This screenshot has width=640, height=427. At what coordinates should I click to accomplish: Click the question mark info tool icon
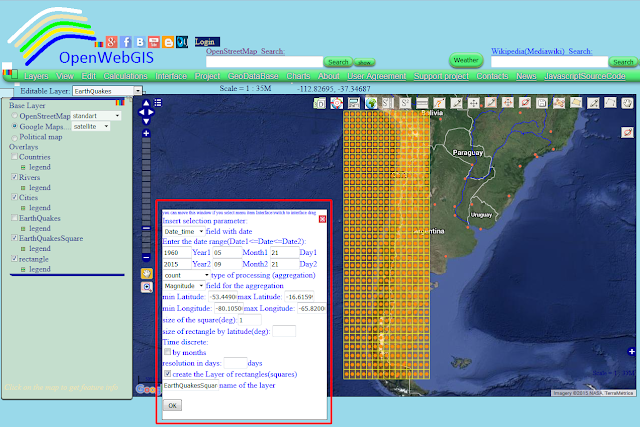[x=439, y=103]
